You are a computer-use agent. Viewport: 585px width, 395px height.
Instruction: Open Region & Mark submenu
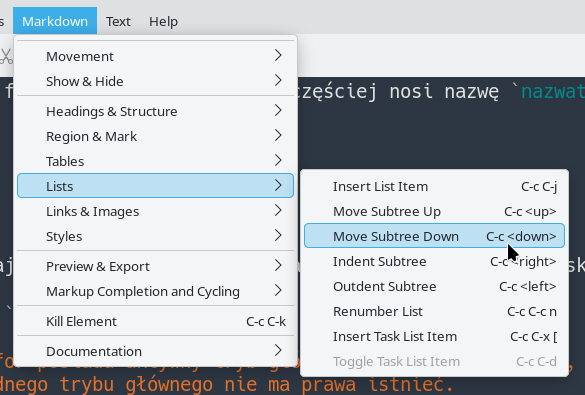155,136
